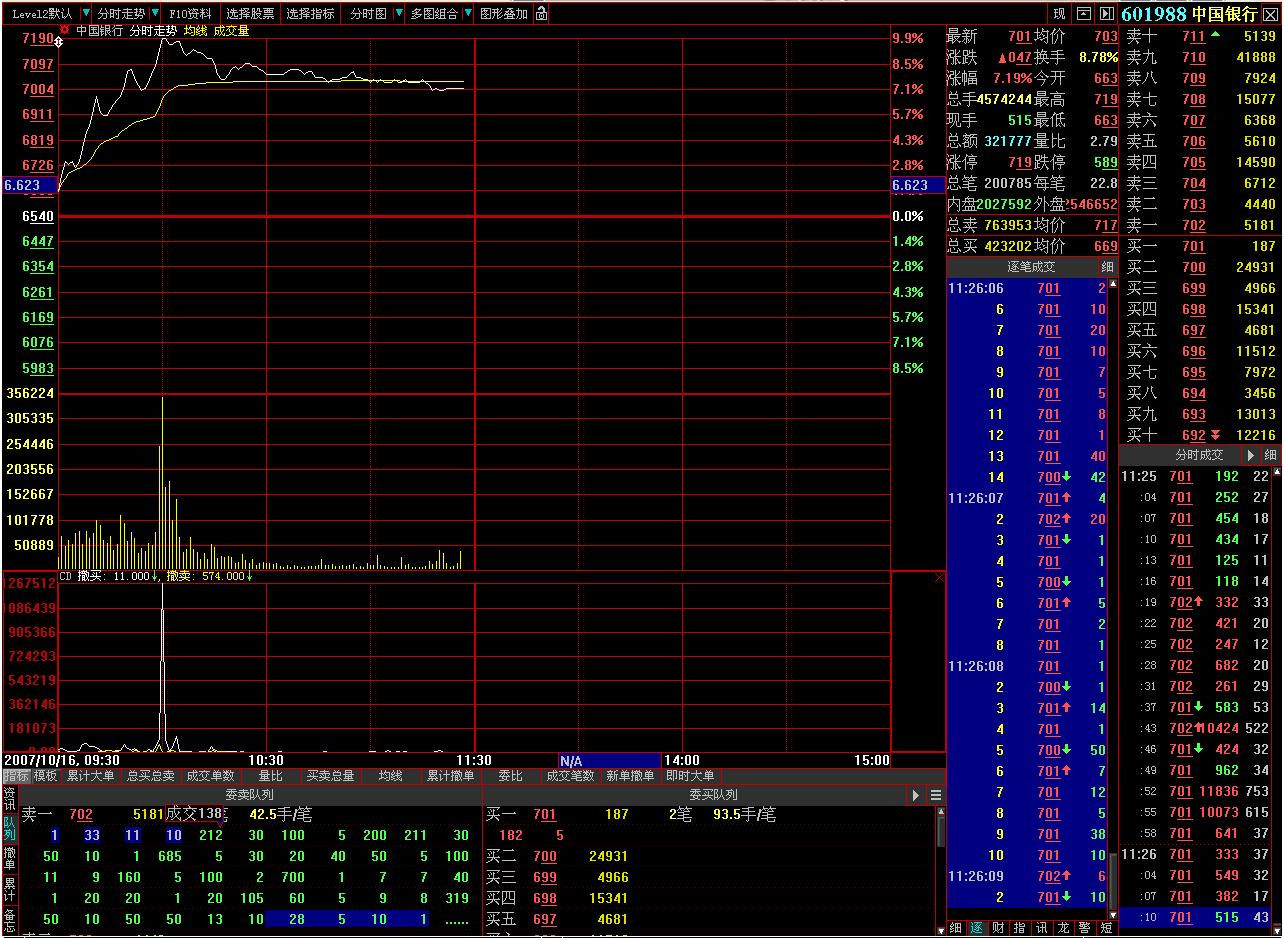
Task: Click the 分时图 toolbar button
Action: tap(368, 14)
